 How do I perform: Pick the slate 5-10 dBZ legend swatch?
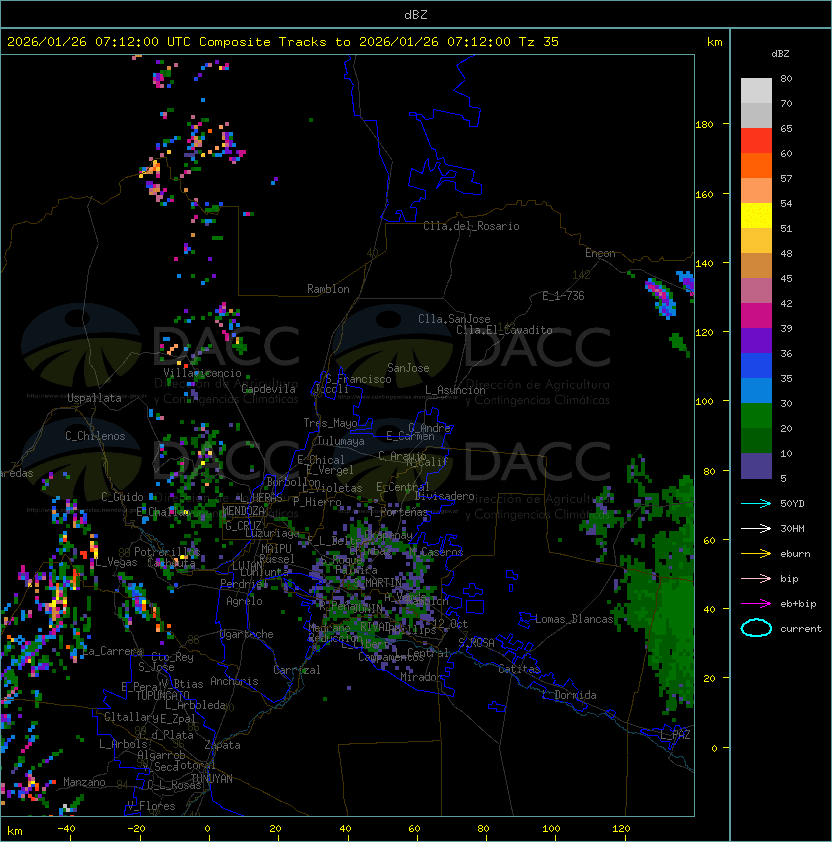click(x=756, y=466)
